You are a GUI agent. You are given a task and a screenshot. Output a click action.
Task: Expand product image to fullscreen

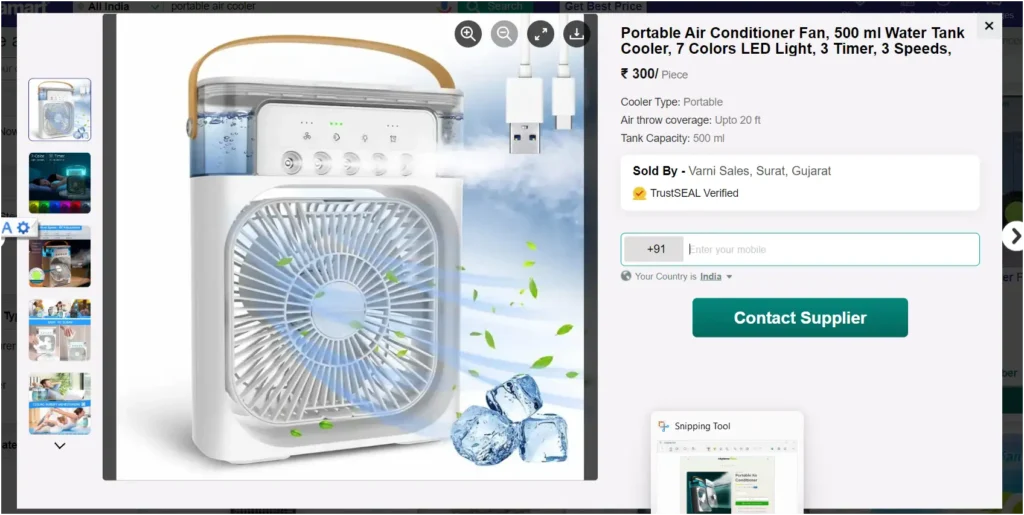click(541, 34)
